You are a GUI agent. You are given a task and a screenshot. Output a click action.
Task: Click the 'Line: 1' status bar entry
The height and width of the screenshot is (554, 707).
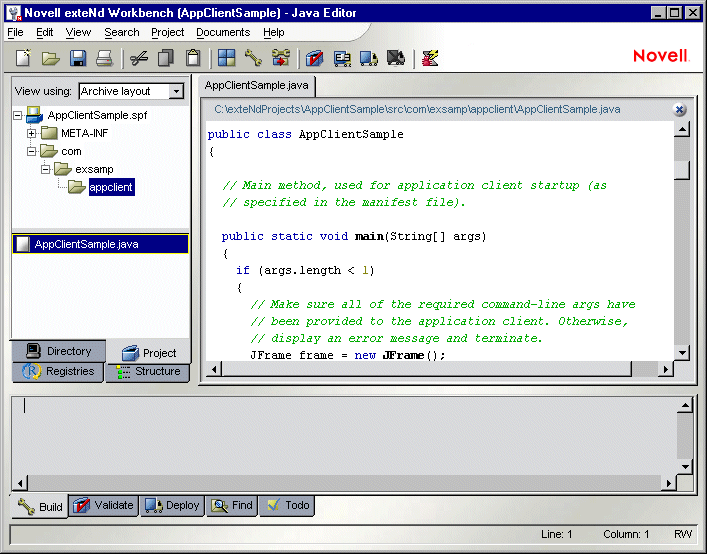(x=556, y=534)
